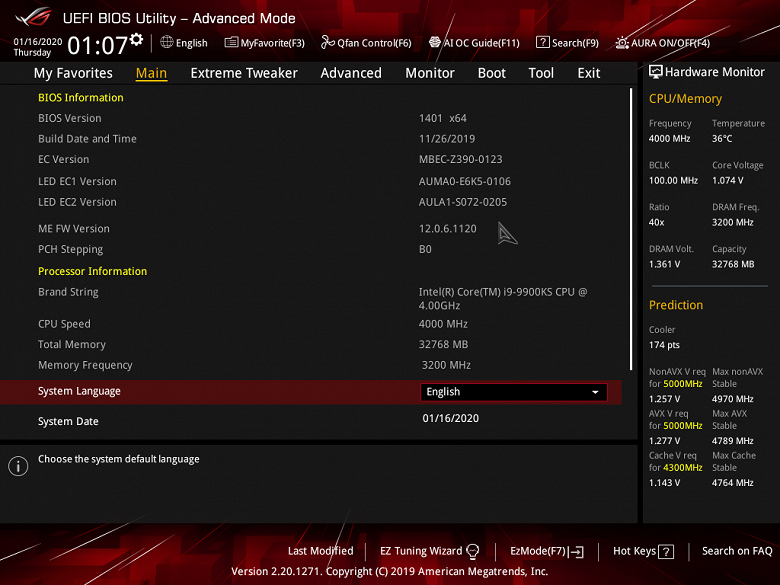This screenshot has width=780, height=585.
Task: Click the System Language dropdown arrow
Action: click(595, 392)
